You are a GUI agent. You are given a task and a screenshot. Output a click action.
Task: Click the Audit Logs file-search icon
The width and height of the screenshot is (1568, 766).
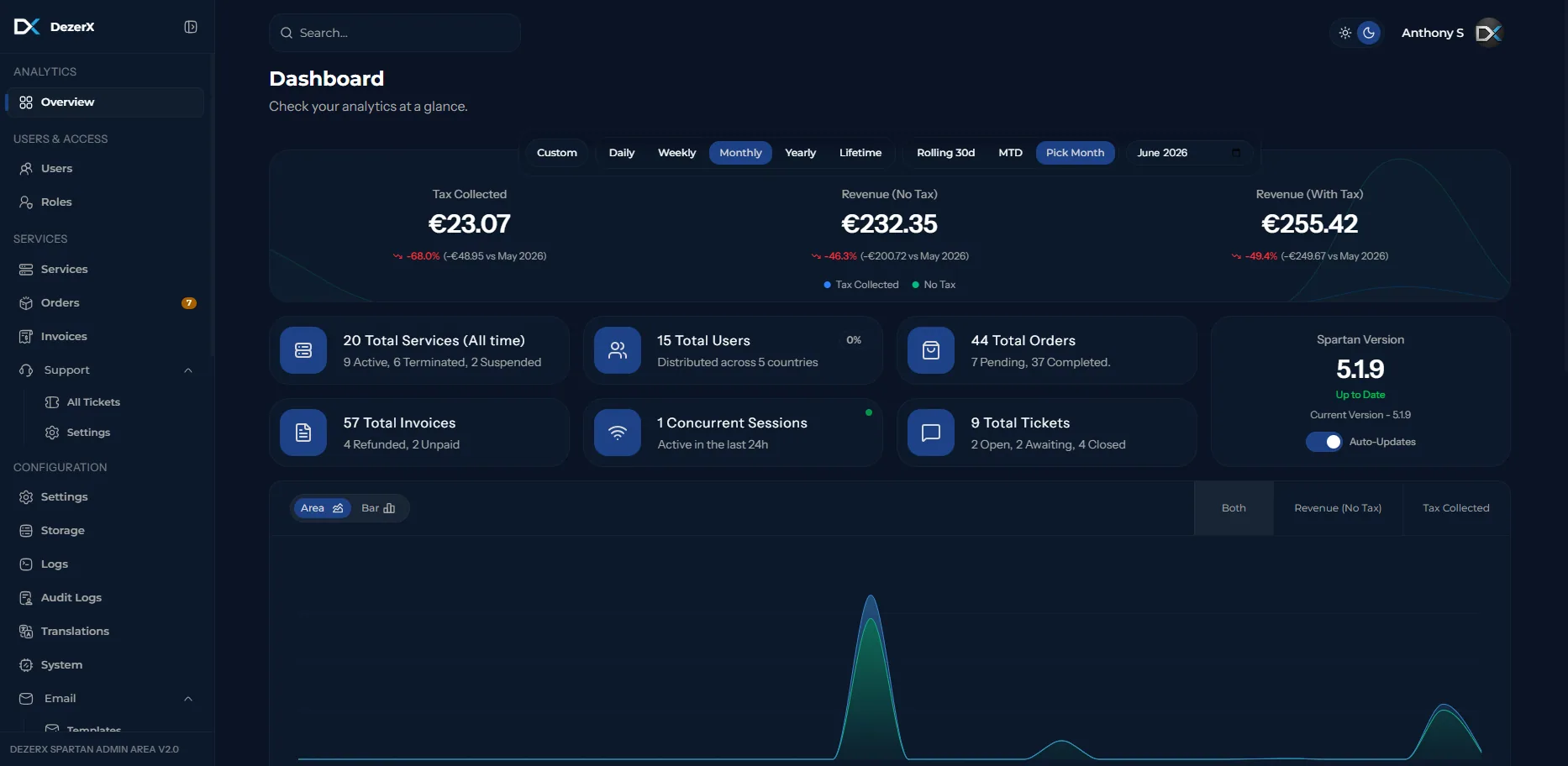pos(26,598)
